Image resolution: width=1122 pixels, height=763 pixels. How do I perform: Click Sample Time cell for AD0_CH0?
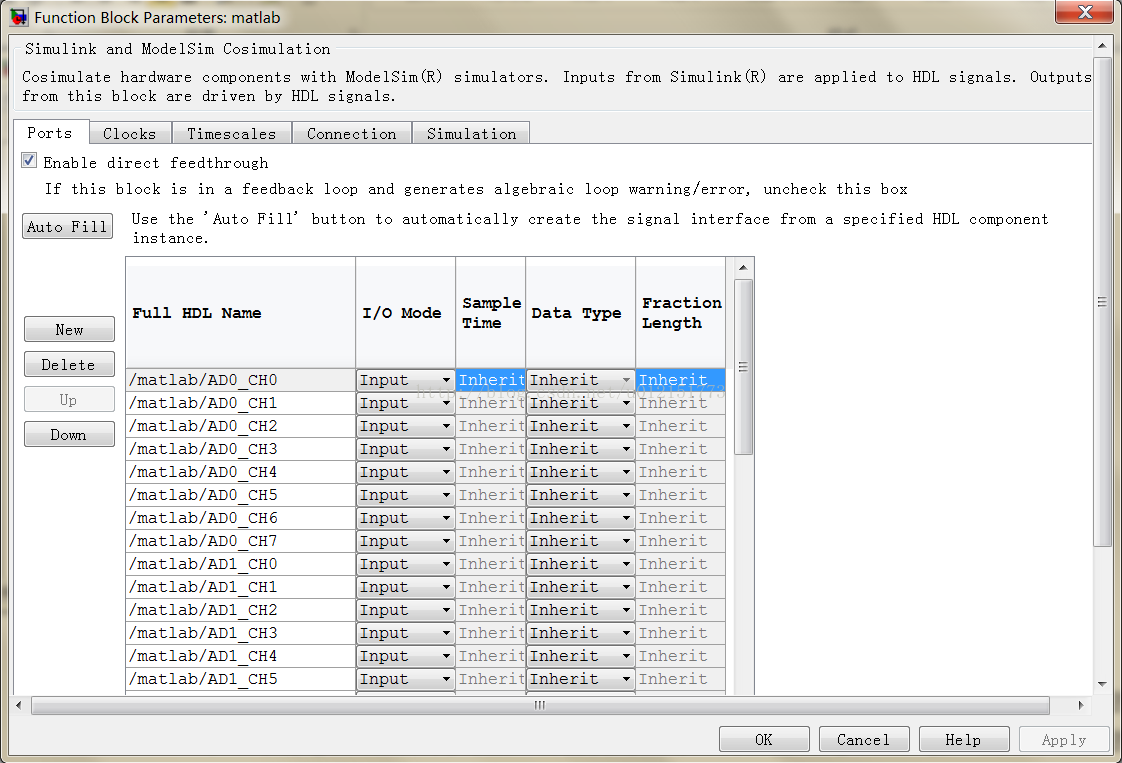[x=491, y=380]
